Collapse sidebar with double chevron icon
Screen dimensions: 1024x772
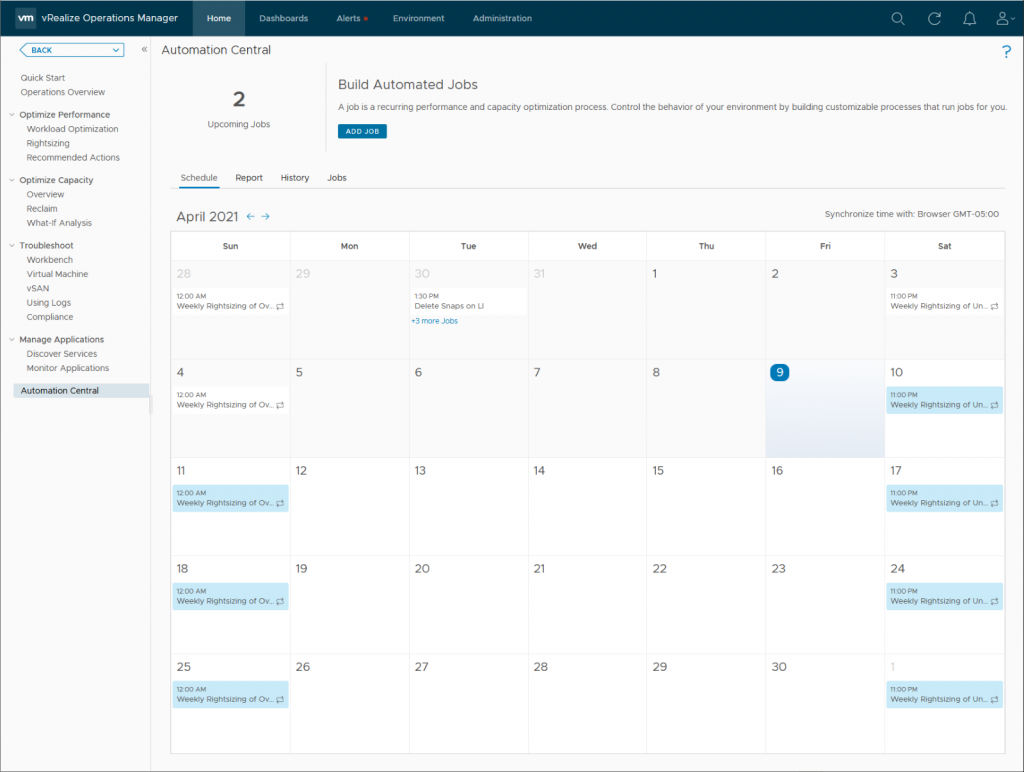click(144, 49)
